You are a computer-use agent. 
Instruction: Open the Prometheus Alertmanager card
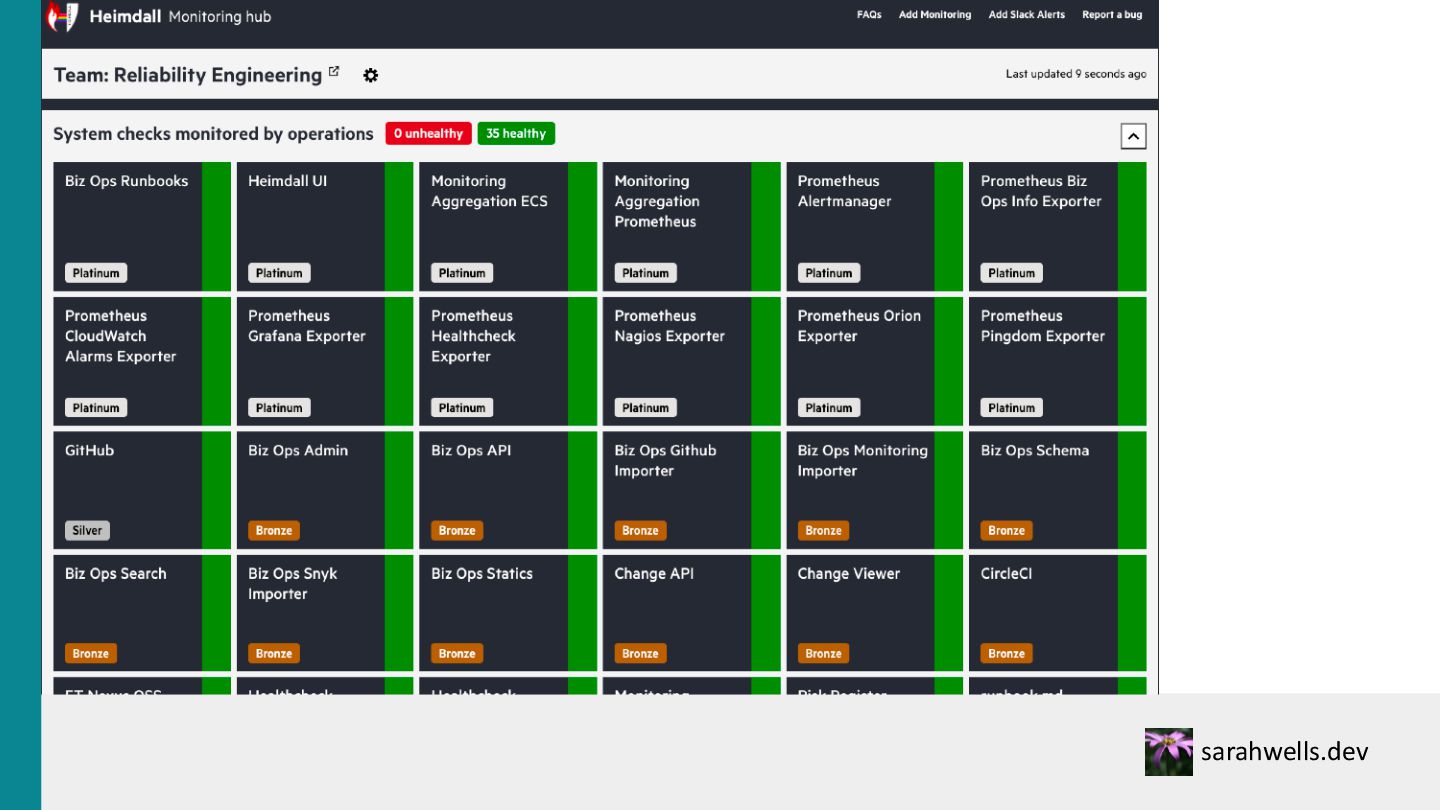pyautogui.click(x=874, y=227)
